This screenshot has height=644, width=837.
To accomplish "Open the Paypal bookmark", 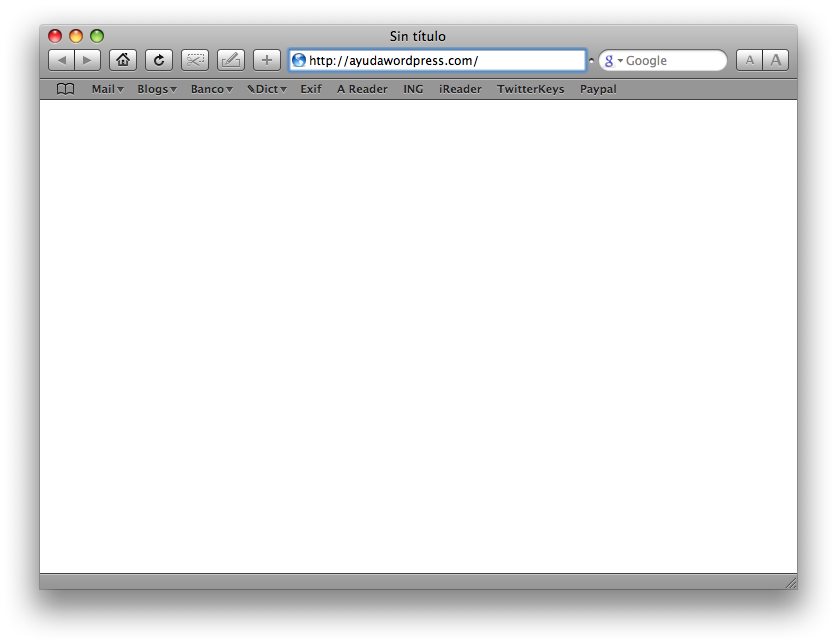I will point(598,89).
